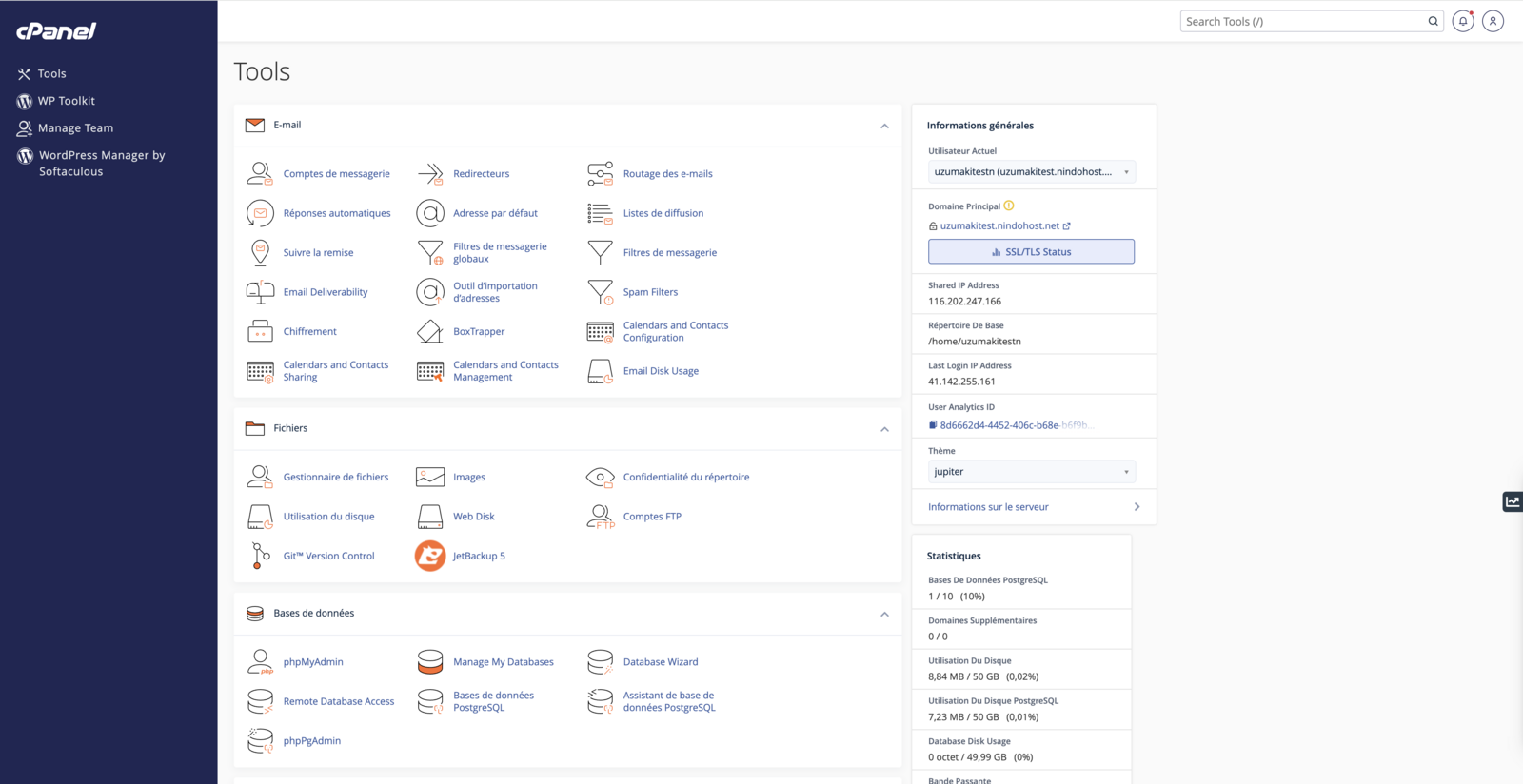Click Listes de diffusion icon
Screen dimensions: 1523x784
point(600,213)
